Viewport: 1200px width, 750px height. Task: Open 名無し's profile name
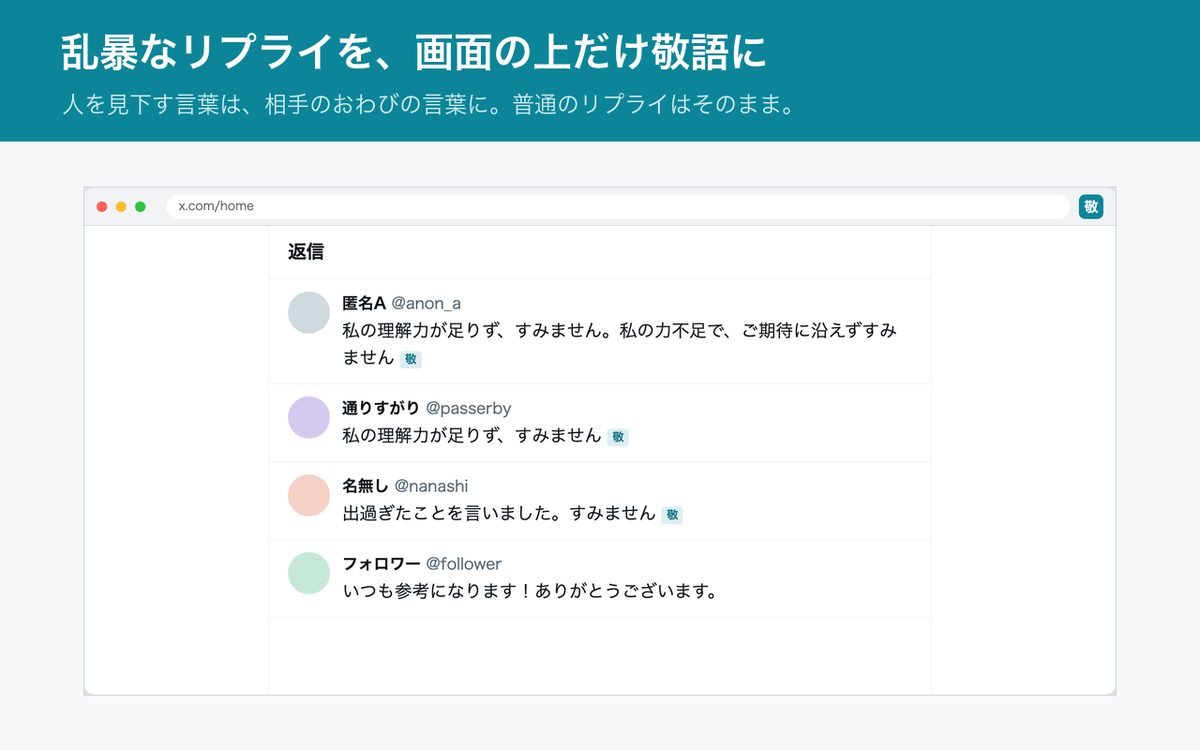click(366, 486)
